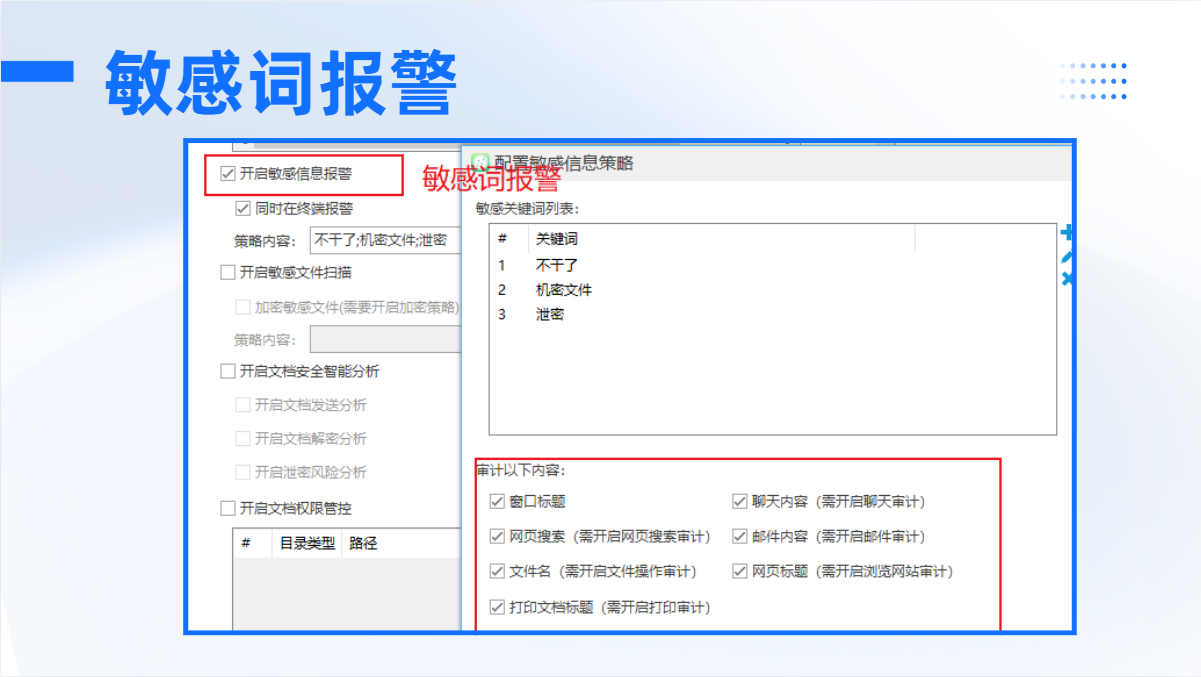Click the 配置敏感信息策略 dialog title icon
The image size is (1201, 677).
tap(481, 163)
